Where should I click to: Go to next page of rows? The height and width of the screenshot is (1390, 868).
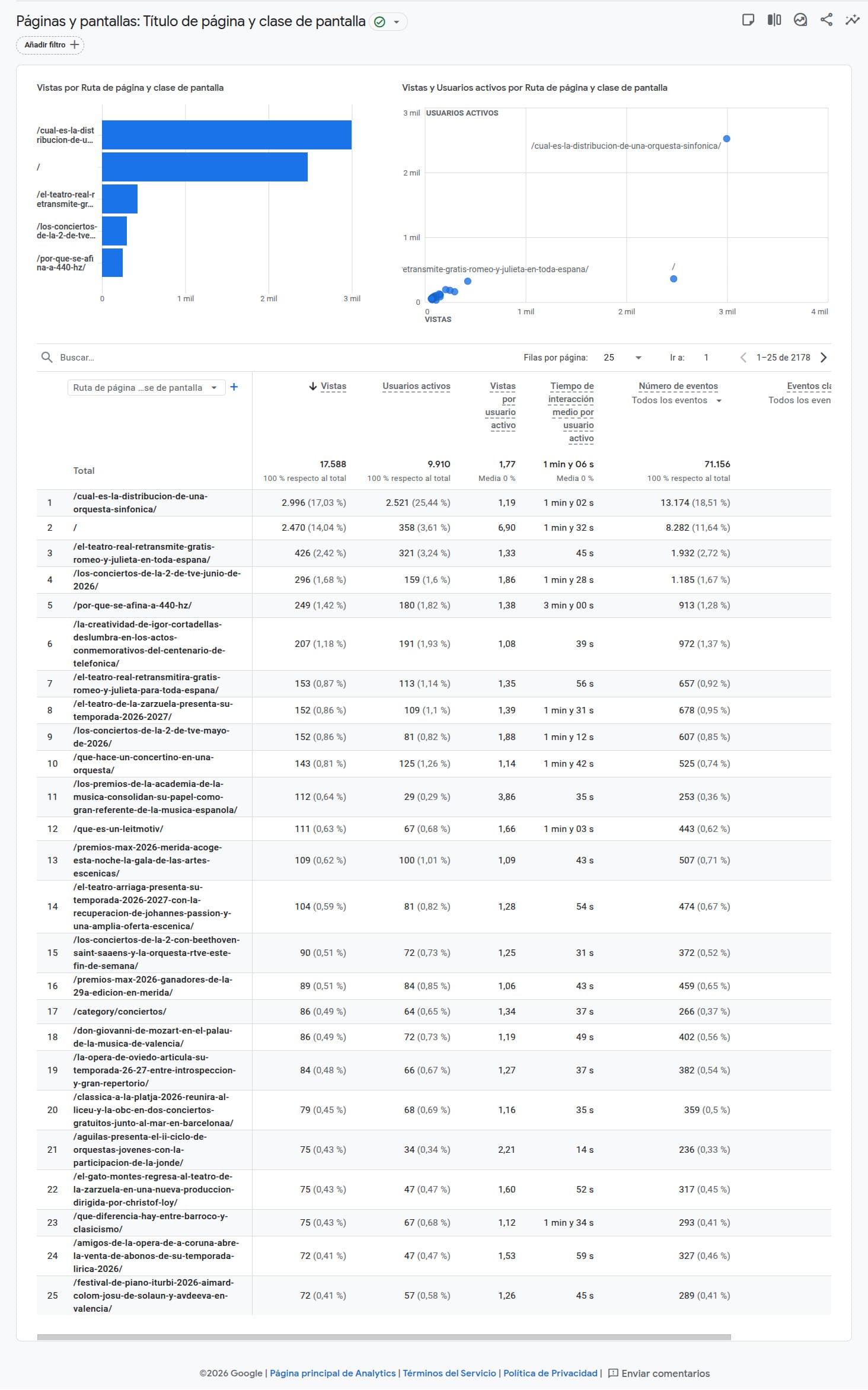click(824, 358)
